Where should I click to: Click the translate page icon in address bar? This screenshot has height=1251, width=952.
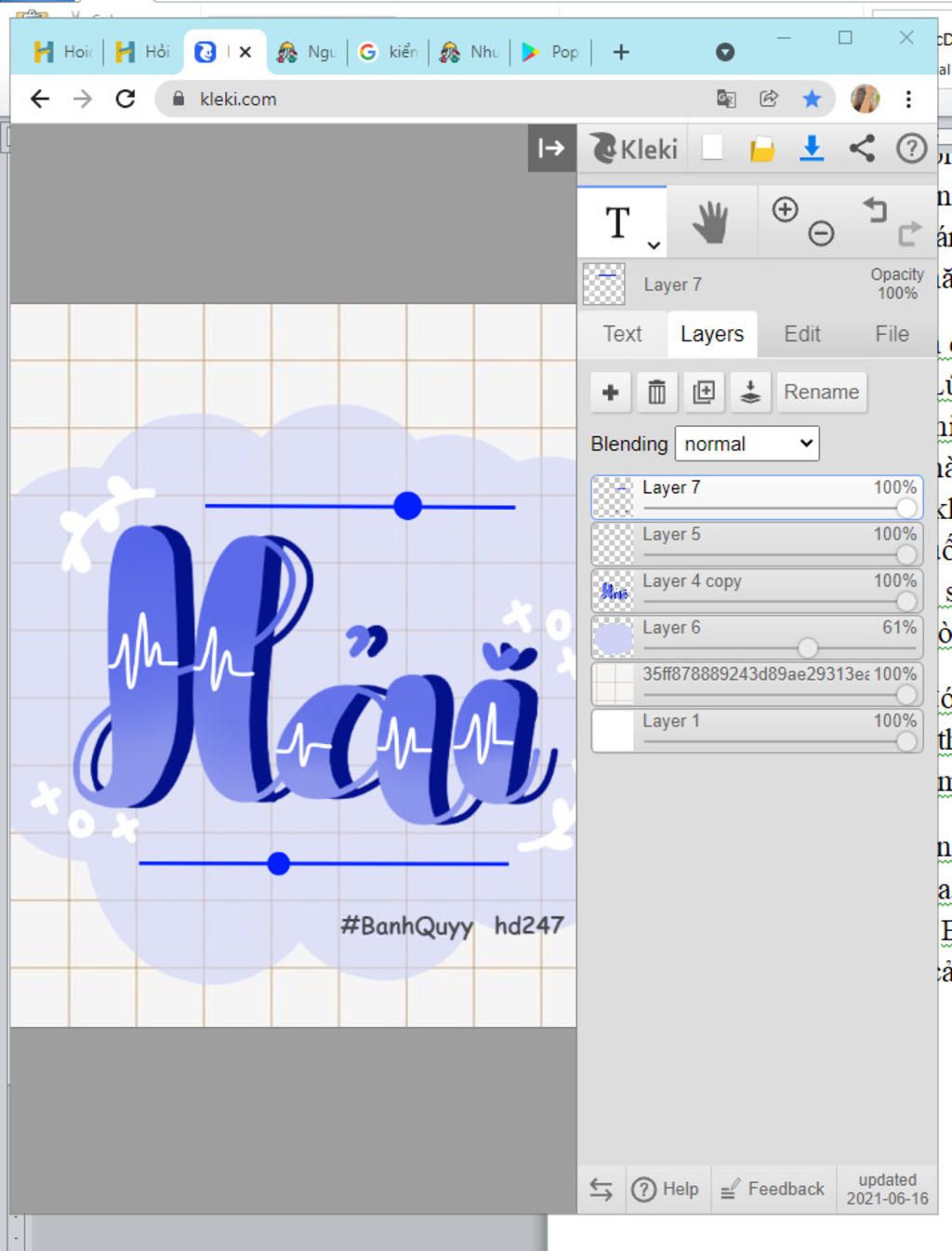(726, 99)
